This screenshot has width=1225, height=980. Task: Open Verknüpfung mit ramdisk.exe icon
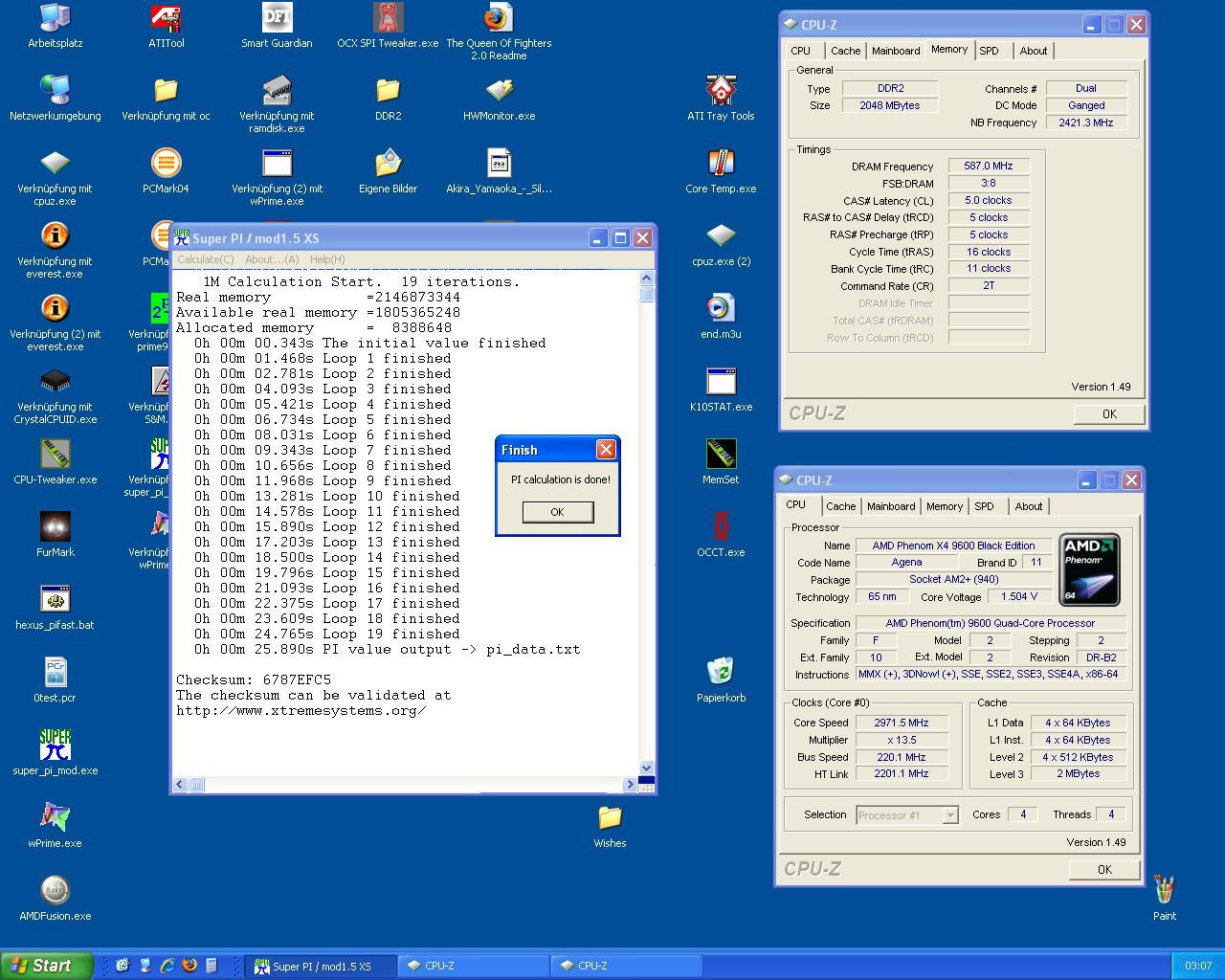point(277,104)
